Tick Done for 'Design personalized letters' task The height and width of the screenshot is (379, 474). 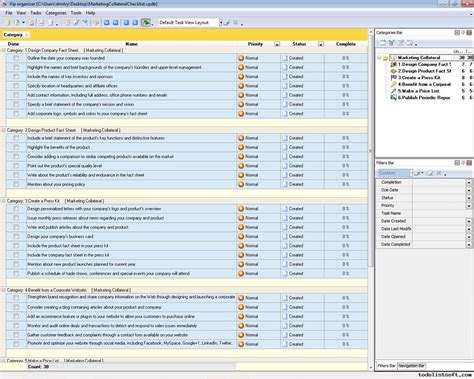point(16,209)
